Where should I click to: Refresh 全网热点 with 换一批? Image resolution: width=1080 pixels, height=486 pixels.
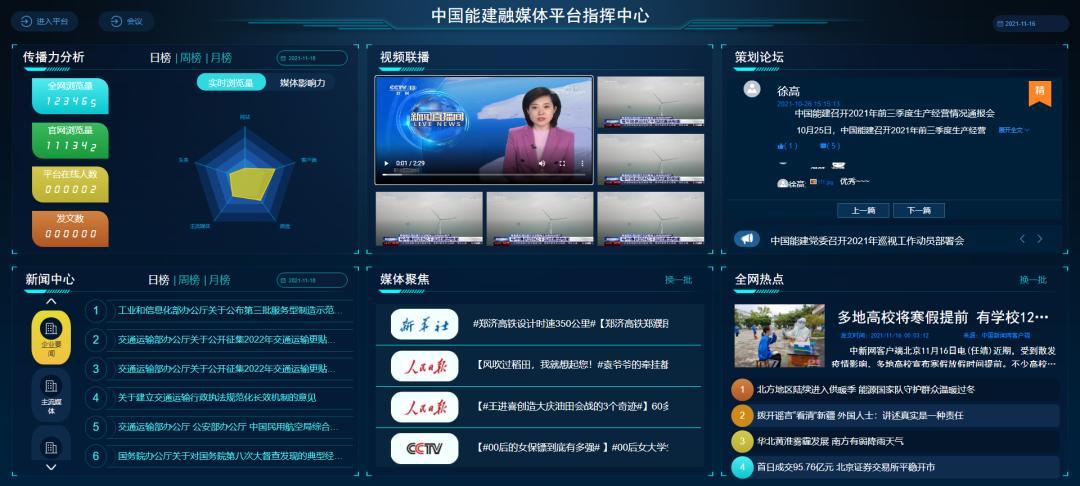[x=1033, y=280]
